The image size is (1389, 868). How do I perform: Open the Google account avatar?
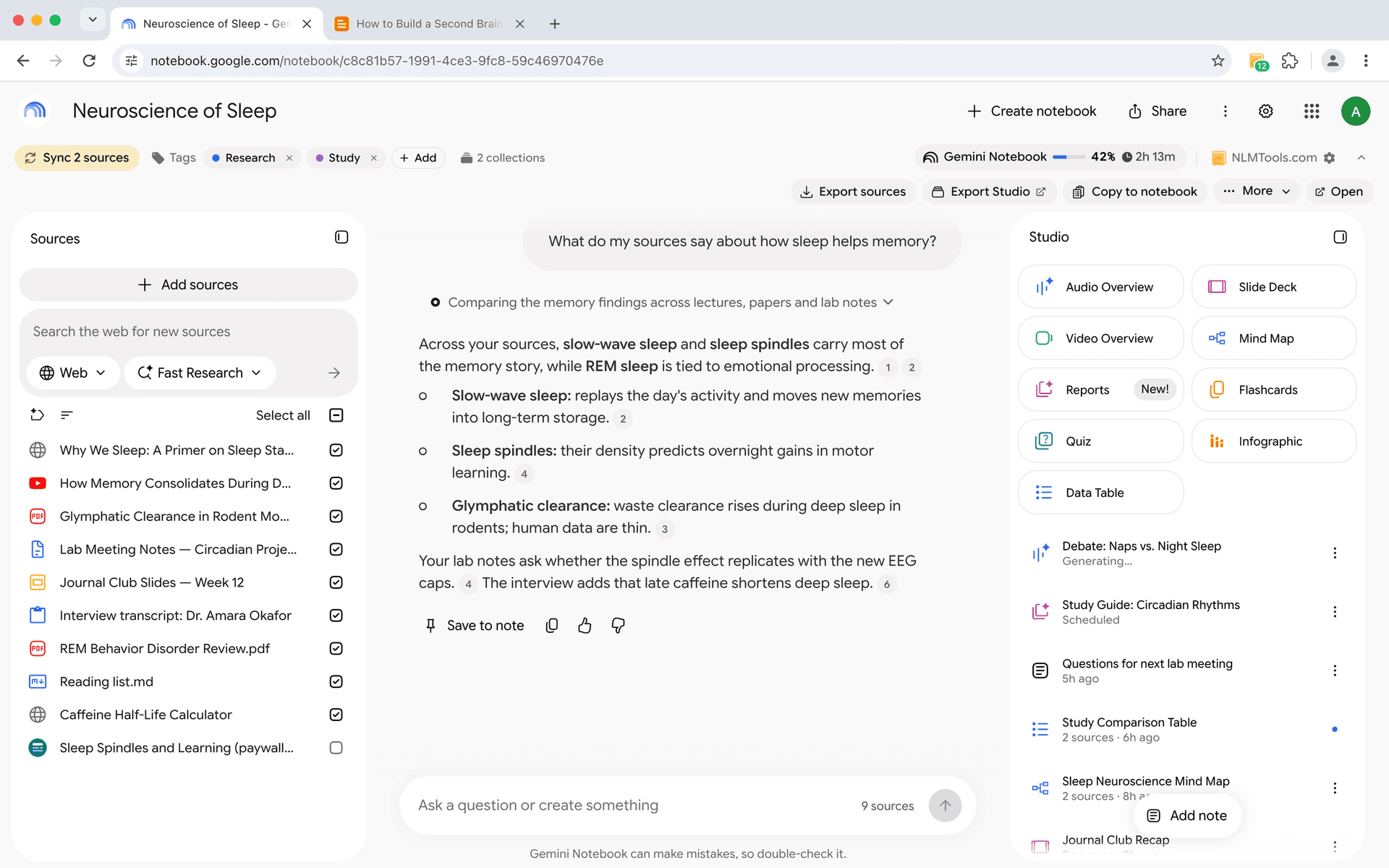1355,111
